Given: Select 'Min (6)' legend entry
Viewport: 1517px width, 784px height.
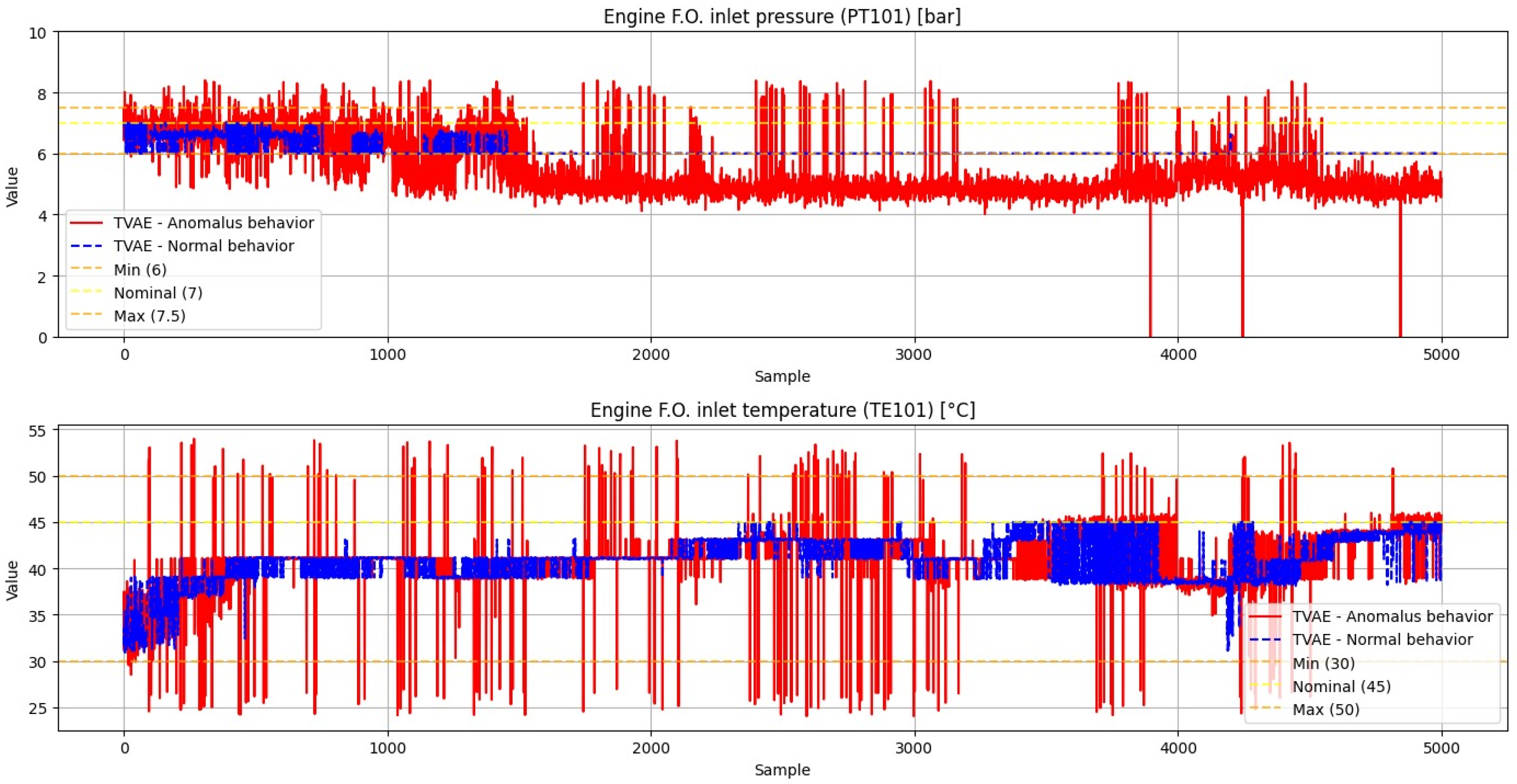Looking at the screenshot, I should click(140, 270).
